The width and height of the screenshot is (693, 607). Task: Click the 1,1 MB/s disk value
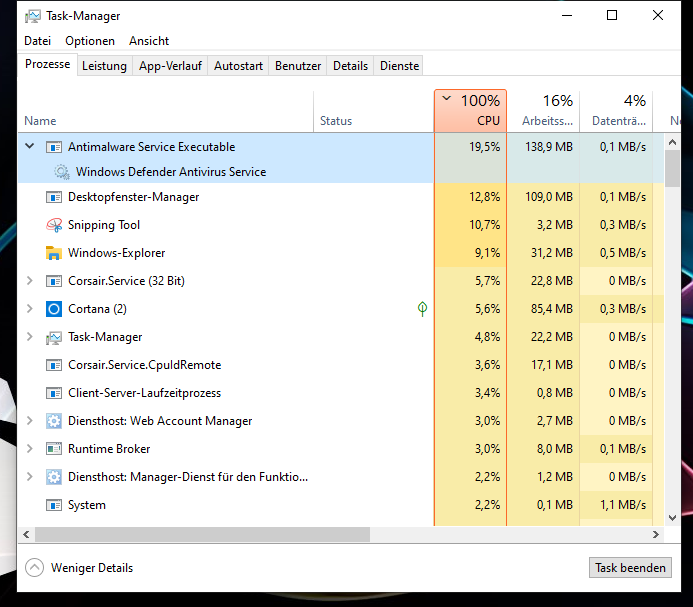tap(623, 505)
